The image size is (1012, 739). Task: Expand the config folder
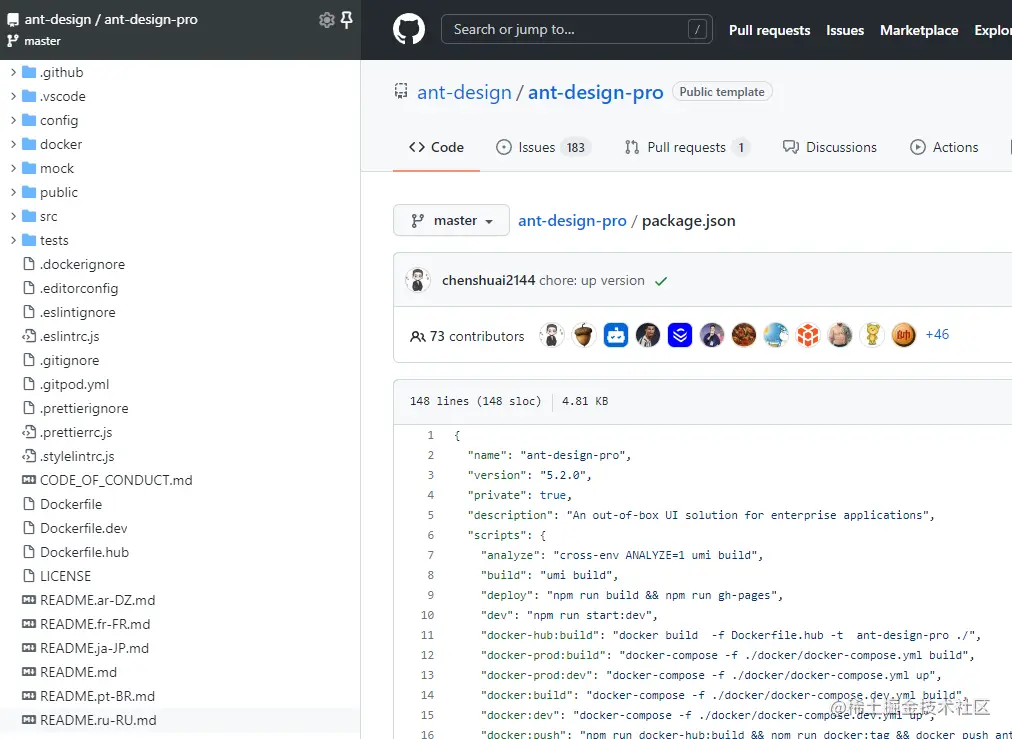[14, 120]
